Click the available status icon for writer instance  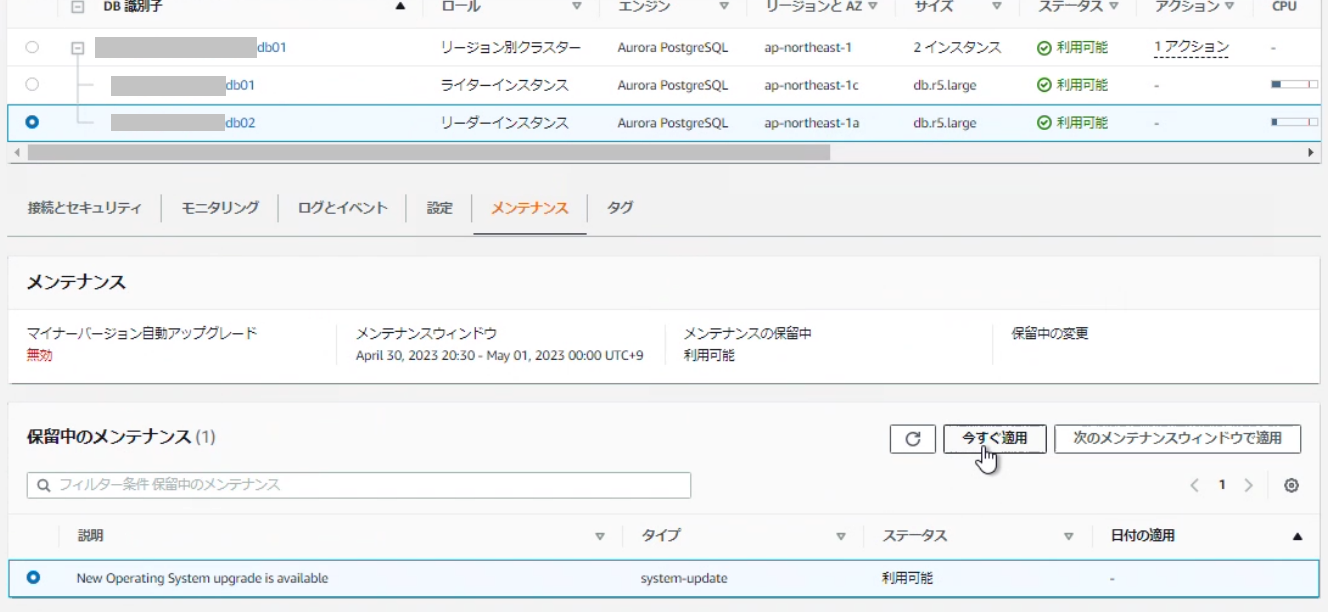[1044, 85]
